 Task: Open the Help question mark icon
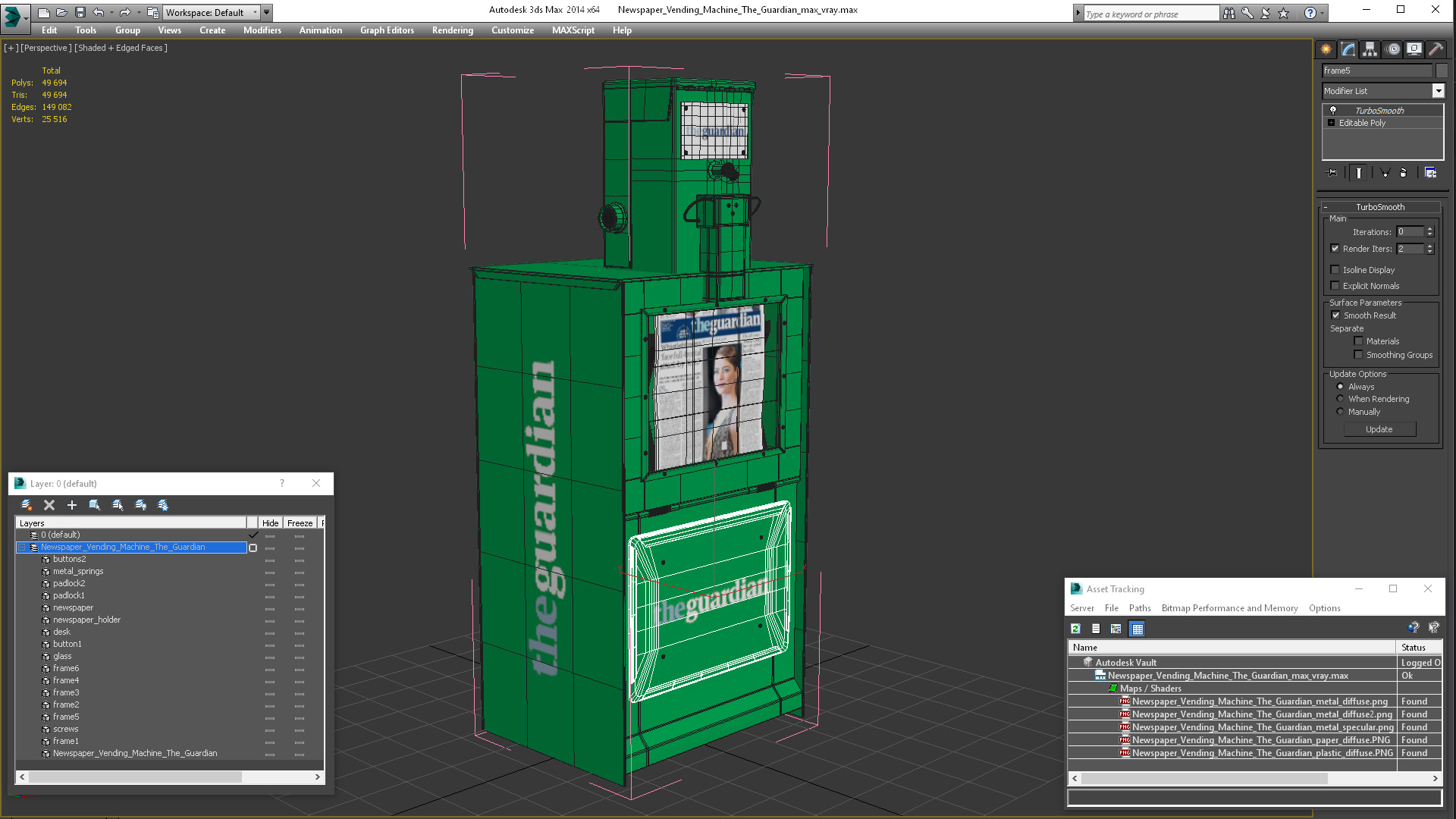click(x=1310, y=13)
